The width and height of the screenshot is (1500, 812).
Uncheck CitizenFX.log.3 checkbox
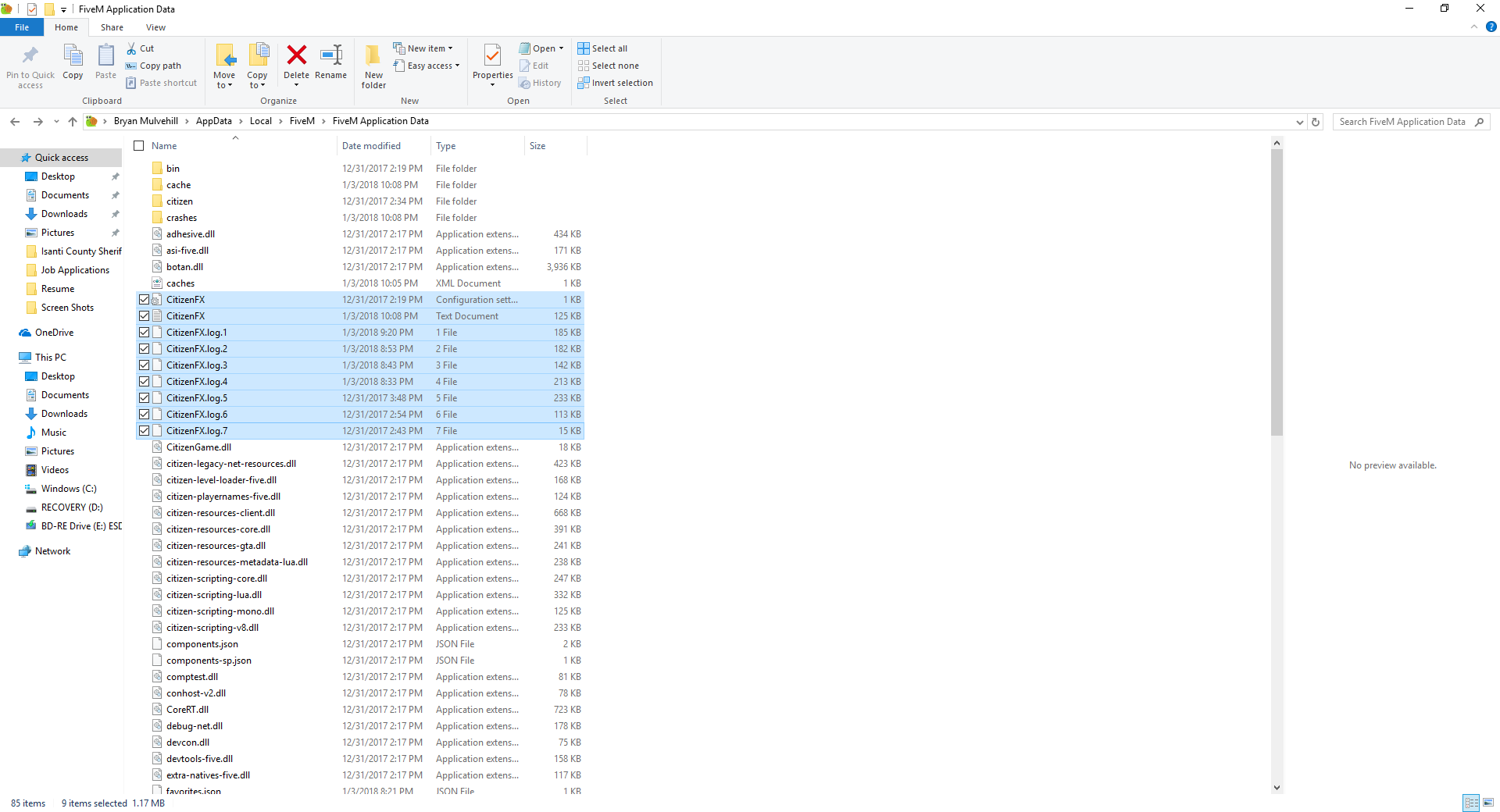pyautogui.click(x=144, y=365)
